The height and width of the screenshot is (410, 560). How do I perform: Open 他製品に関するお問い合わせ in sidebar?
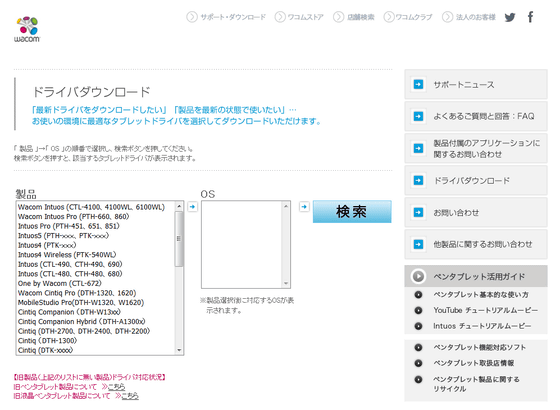point(476,245)
